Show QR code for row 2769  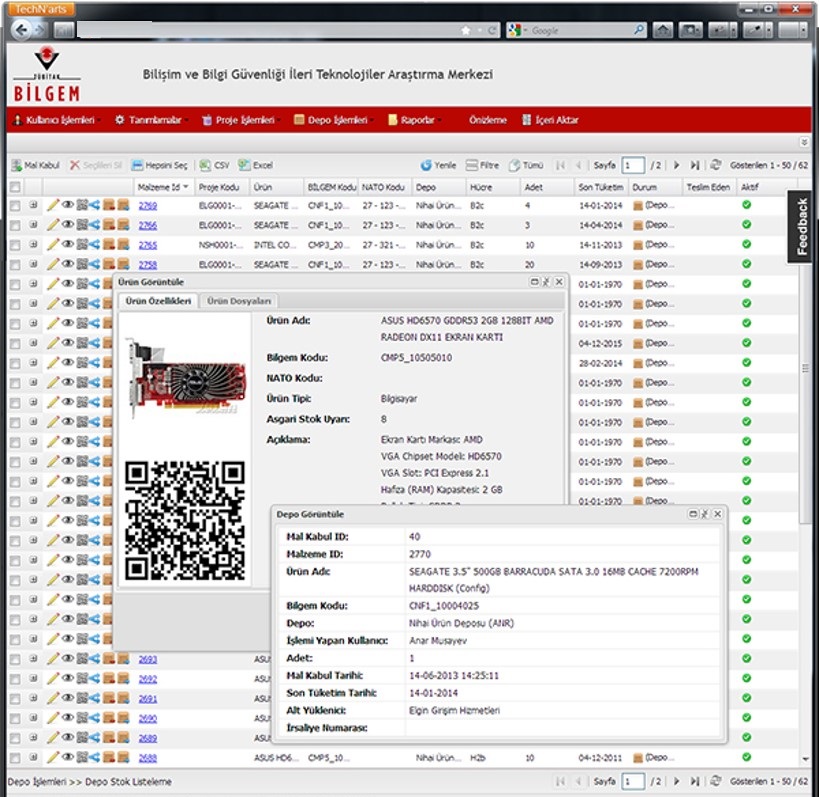[82, 205]
